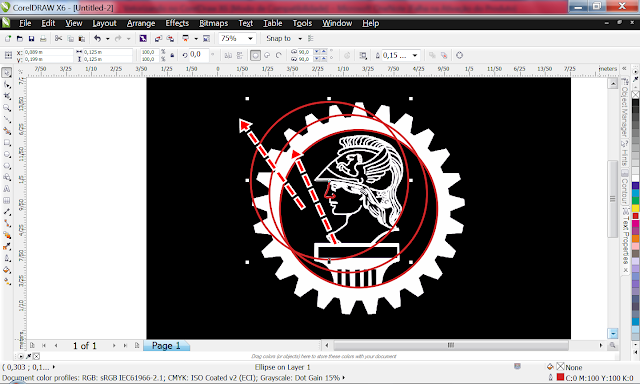Expand the color profiles status arrow

pyautogui.click(x=344, y=378)
